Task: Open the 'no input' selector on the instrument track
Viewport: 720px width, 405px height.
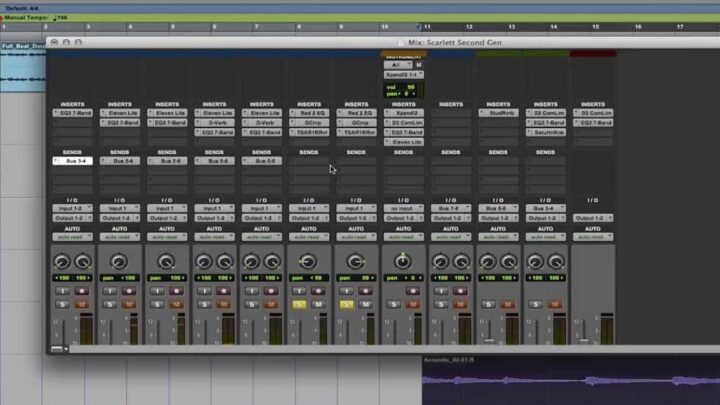Action: pos(403,209)
